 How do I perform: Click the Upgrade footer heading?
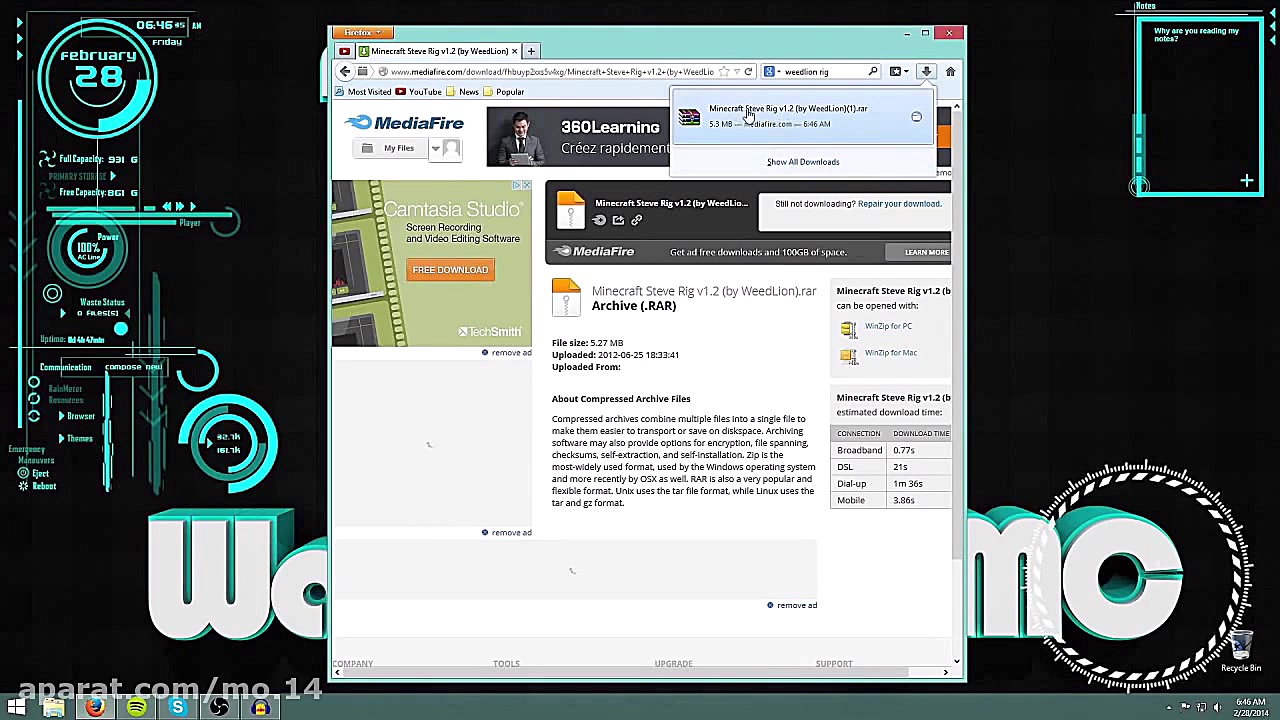[673, 664]
